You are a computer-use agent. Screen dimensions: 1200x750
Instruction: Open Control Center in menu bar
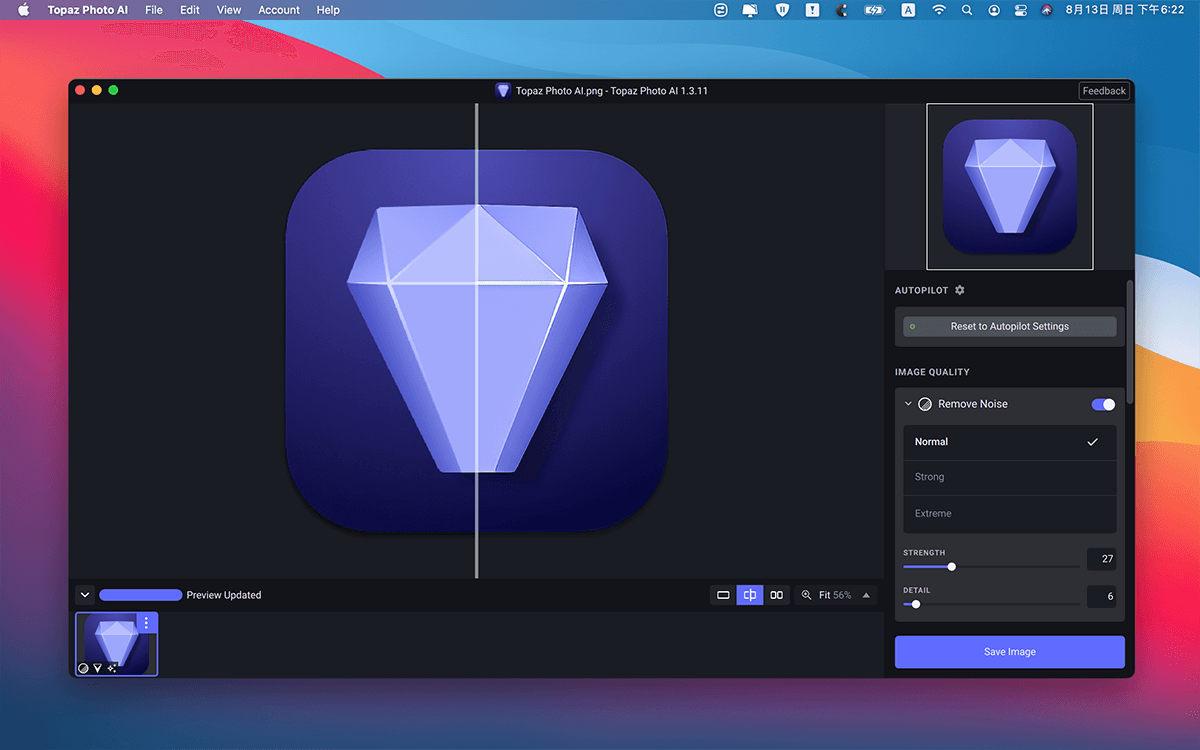1021,10
